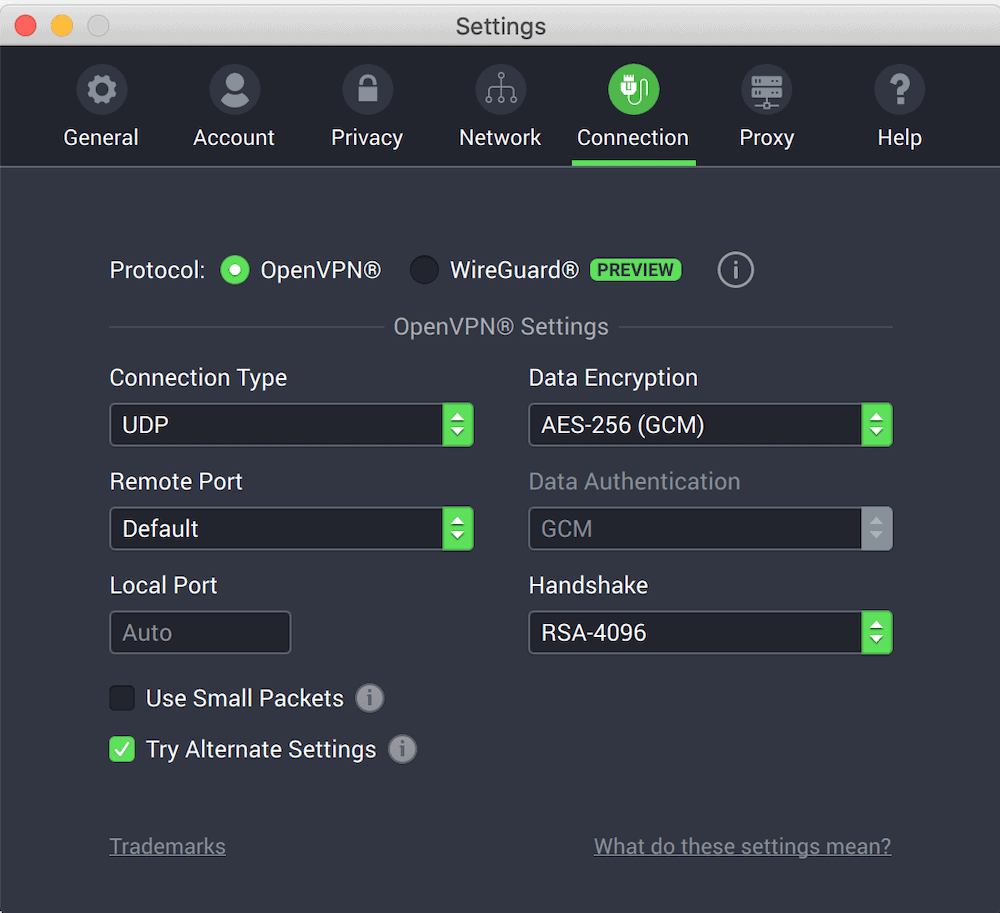Open the Network topology icon
Image resolution: width=1000 pixels, height=913 pixels.
(500, 91)
